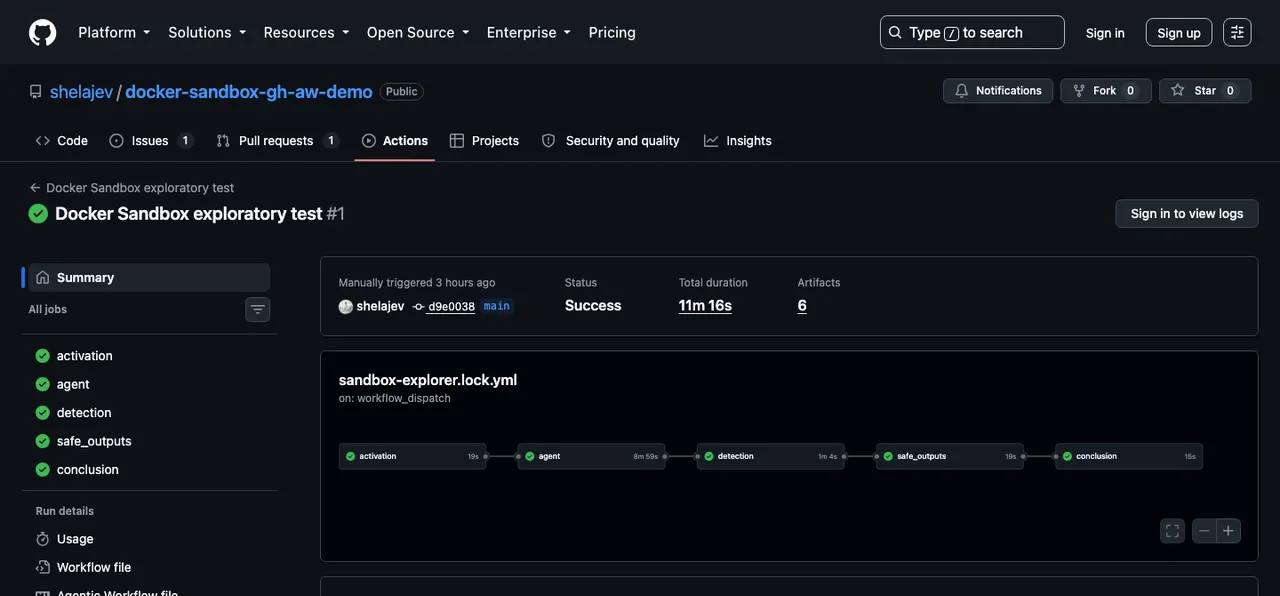Image resolution: width=1280 pixels, height=596 pixels.
Task: Expand the Solutions dropdown menu
Action: click(x=207, y=32)
